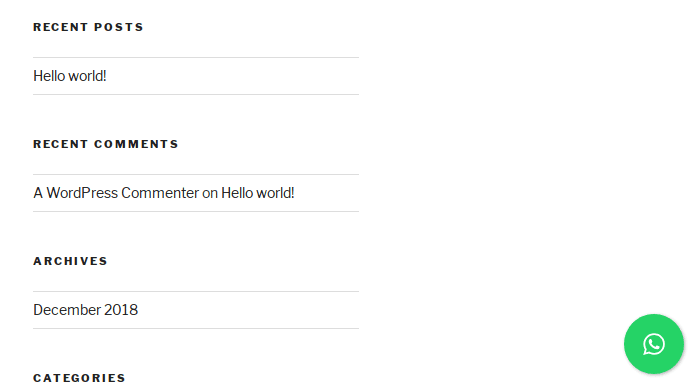Click the word "COMMENTS" in the second heading
692x385 pixels.
click(136, 144)
